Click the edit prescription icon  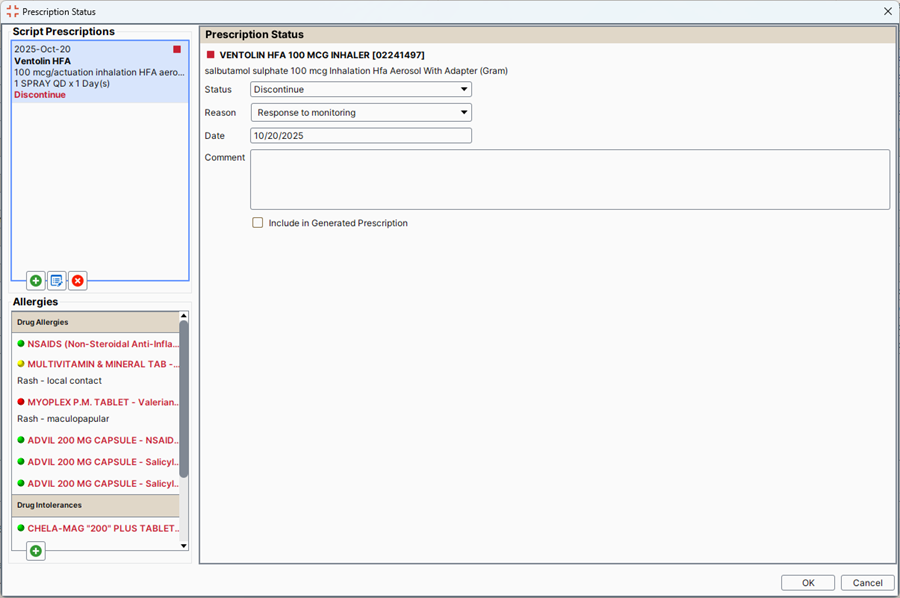point(57,281)
